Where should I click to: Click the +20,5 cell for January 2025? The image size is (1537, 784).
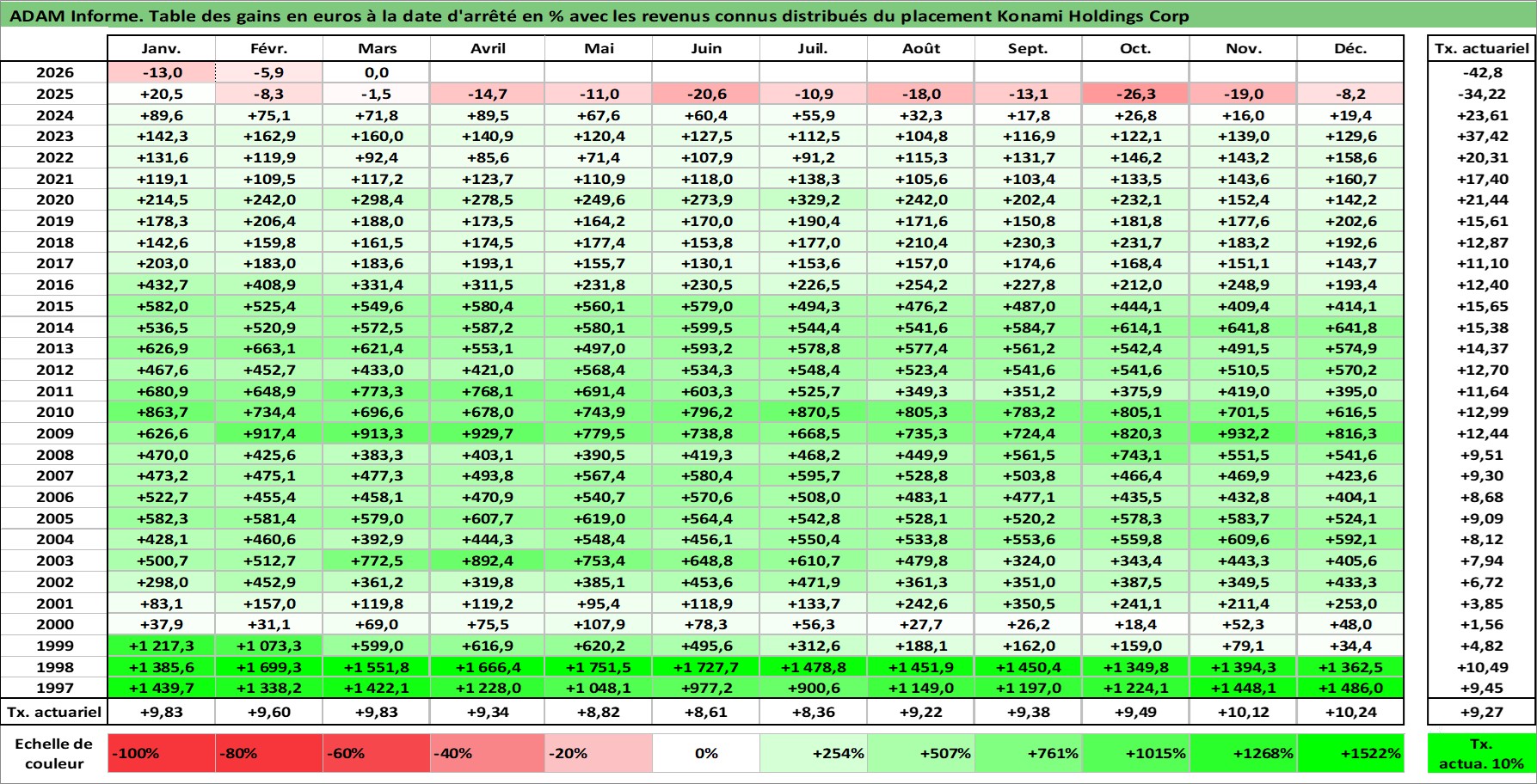coord(162,94)
